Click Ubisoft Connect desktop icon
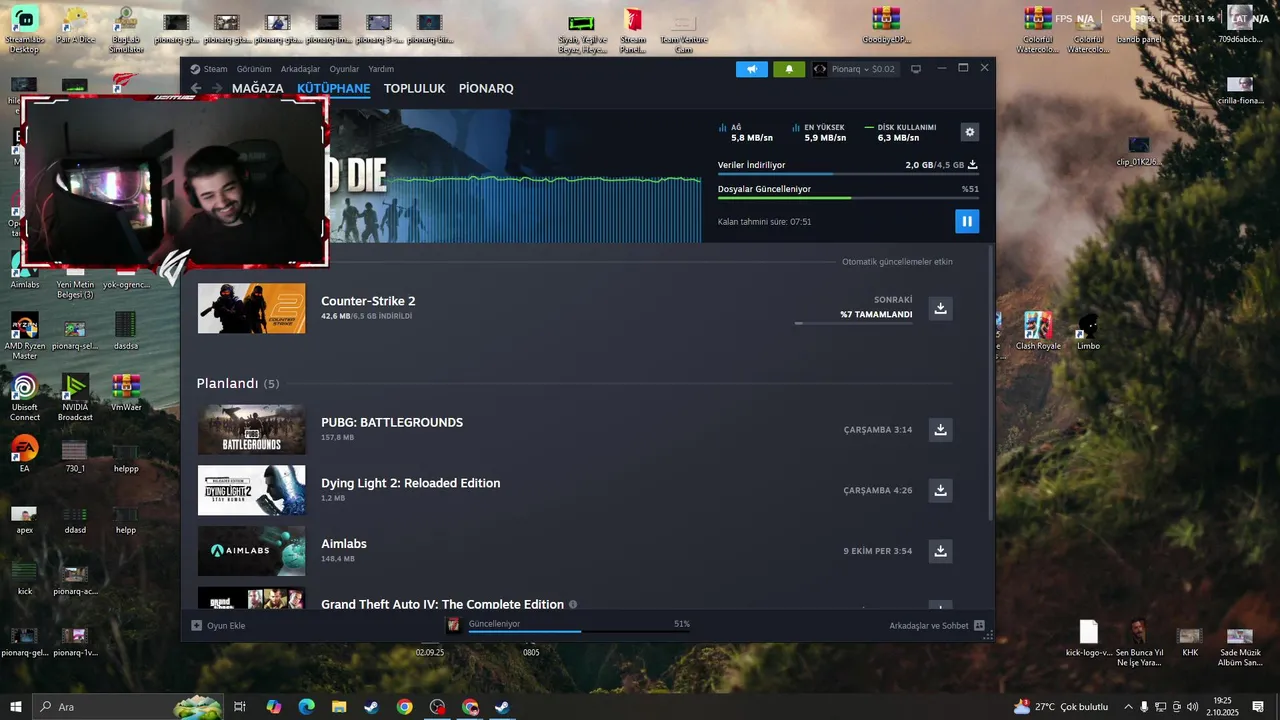This screenshot has width=1280, height=720. 24,397
